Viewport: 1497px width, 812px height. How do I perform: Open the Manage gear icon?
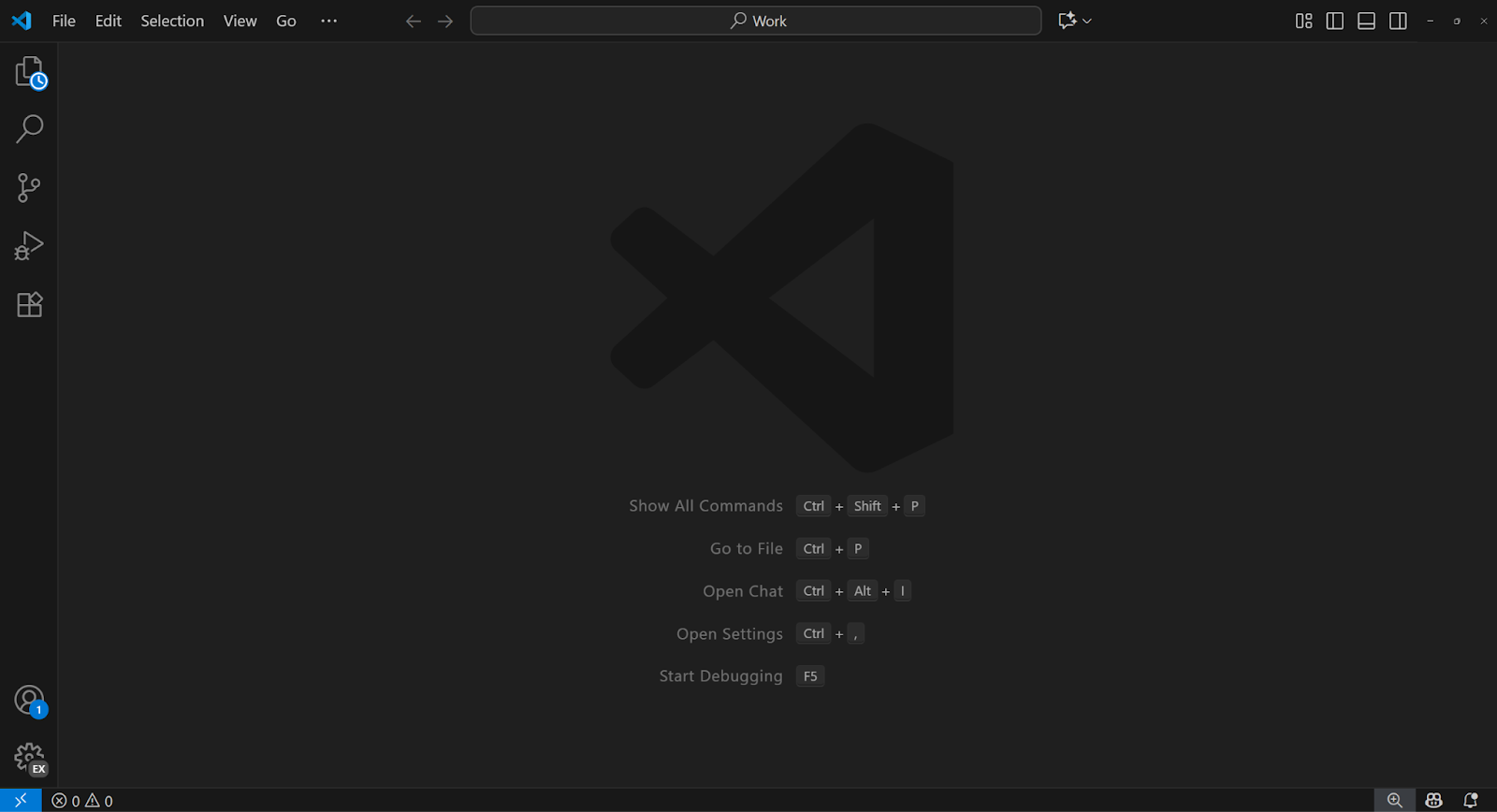point(29,758)
